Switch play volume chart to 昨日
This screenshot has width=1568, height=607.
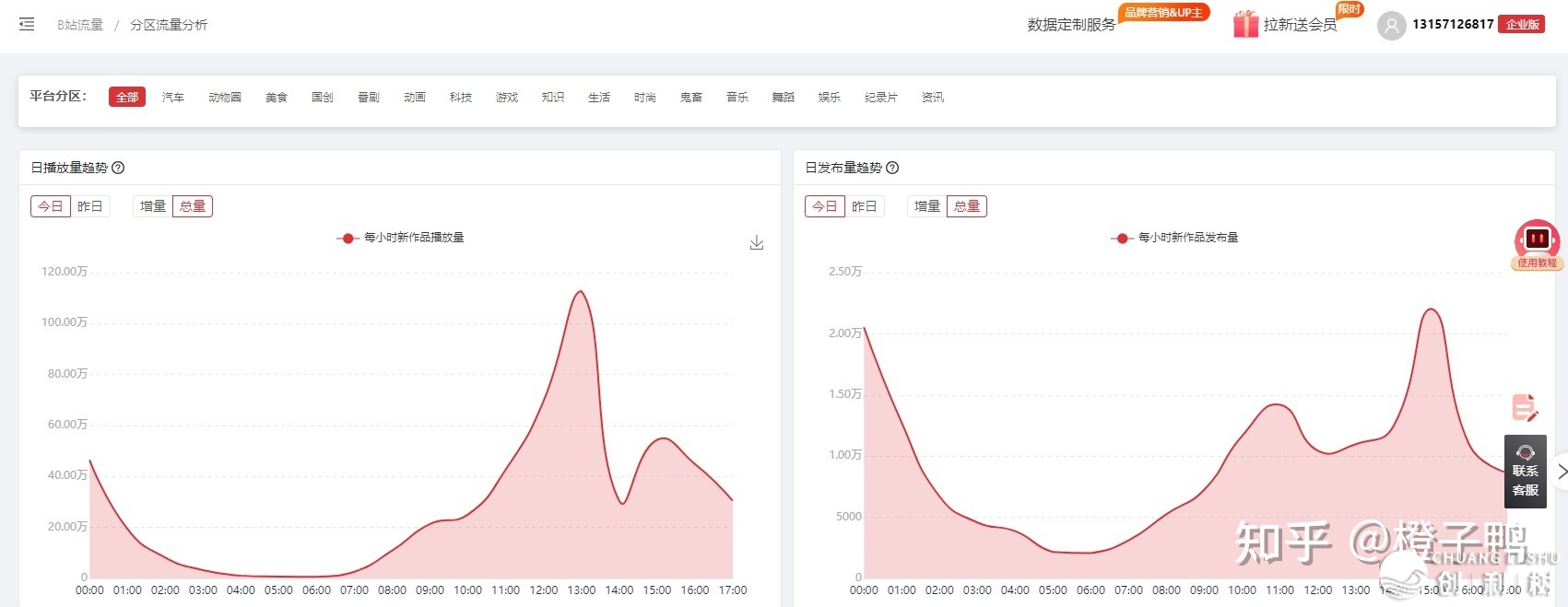coord(90,206)
